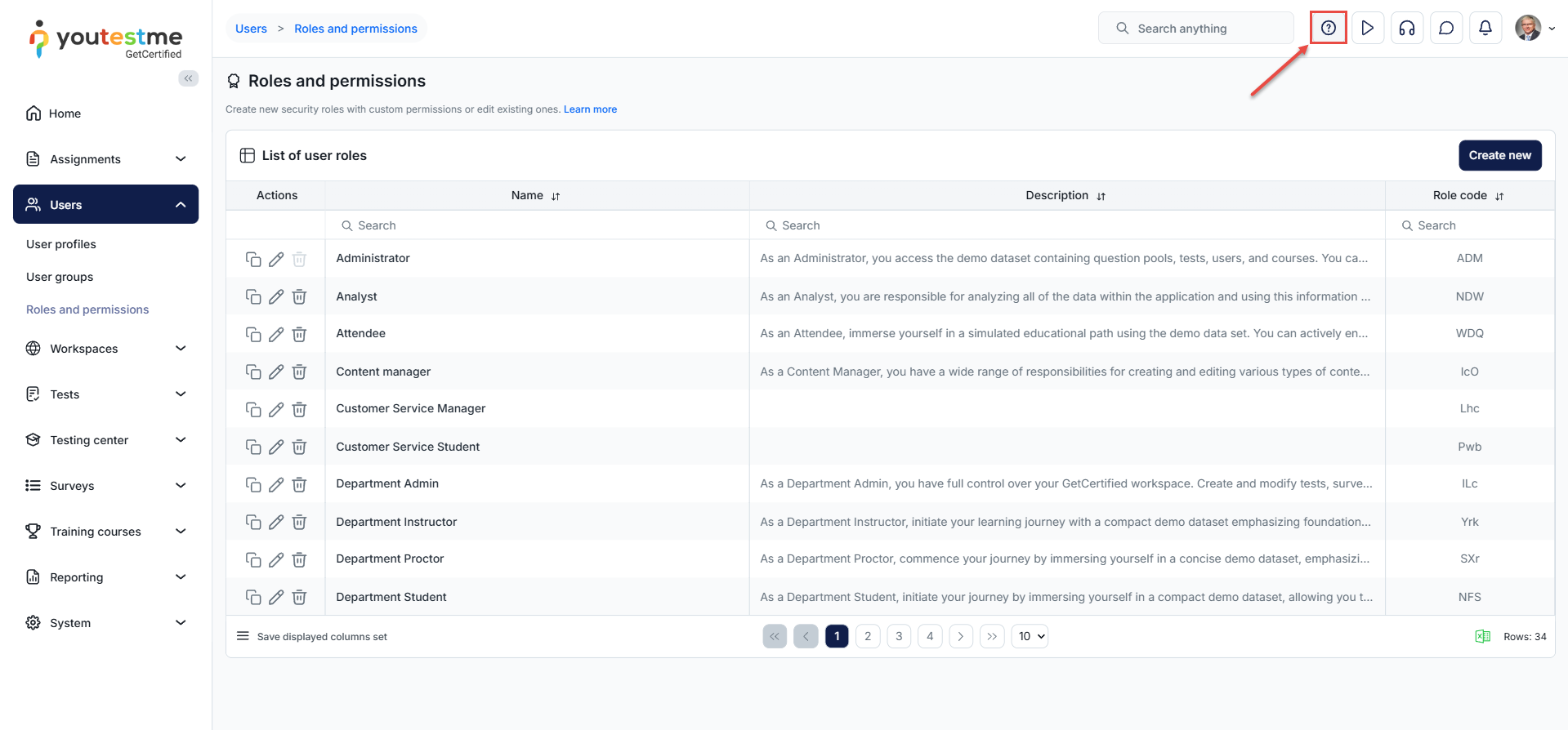The height and width of the screenshot is (730, 1568).
Task: Sort roles by Name column
Action: click(556, 196)
